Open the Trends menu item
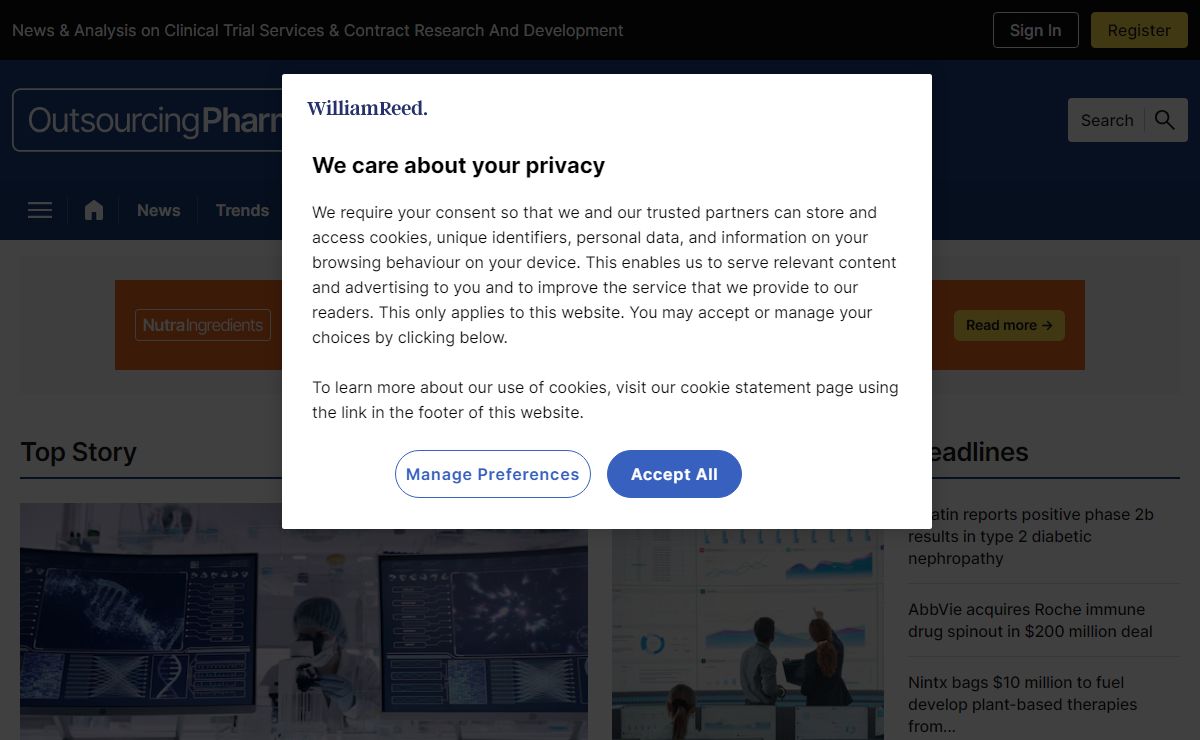Screen dimensions: 1200x740 pos(242,210)
